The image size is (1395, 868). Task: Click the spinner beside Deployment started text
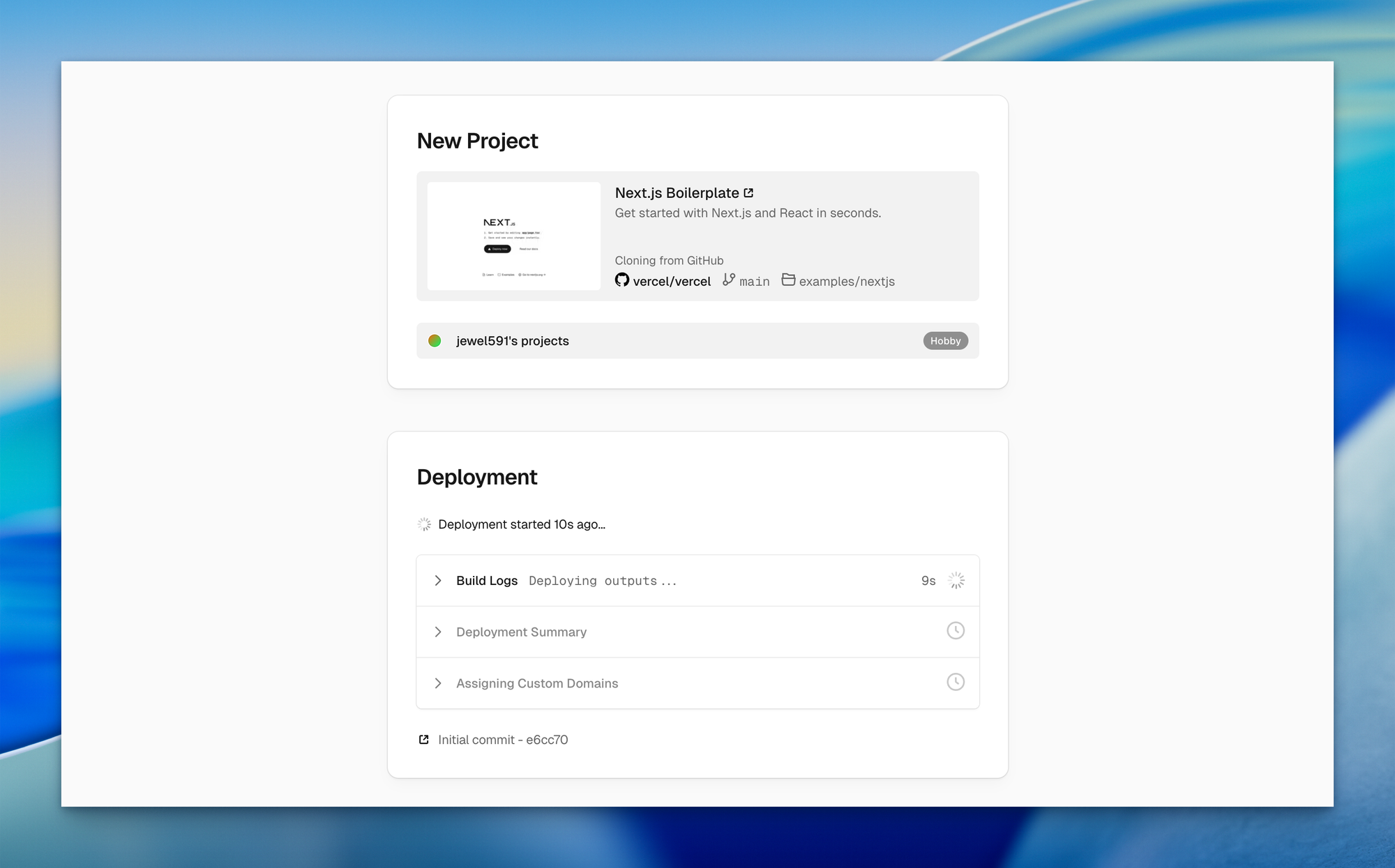click(x=424, y=524)
